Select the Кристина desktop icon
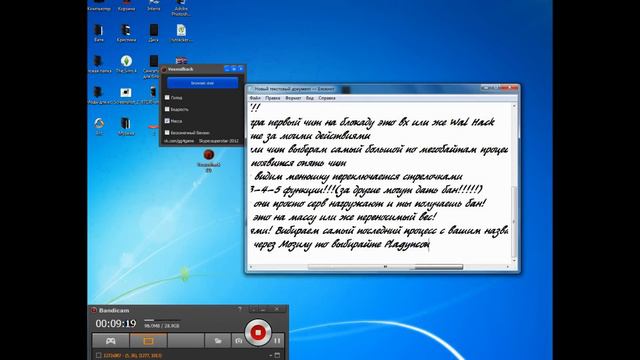Viewport: 640px width, 360px height. (x=126, y=33)
